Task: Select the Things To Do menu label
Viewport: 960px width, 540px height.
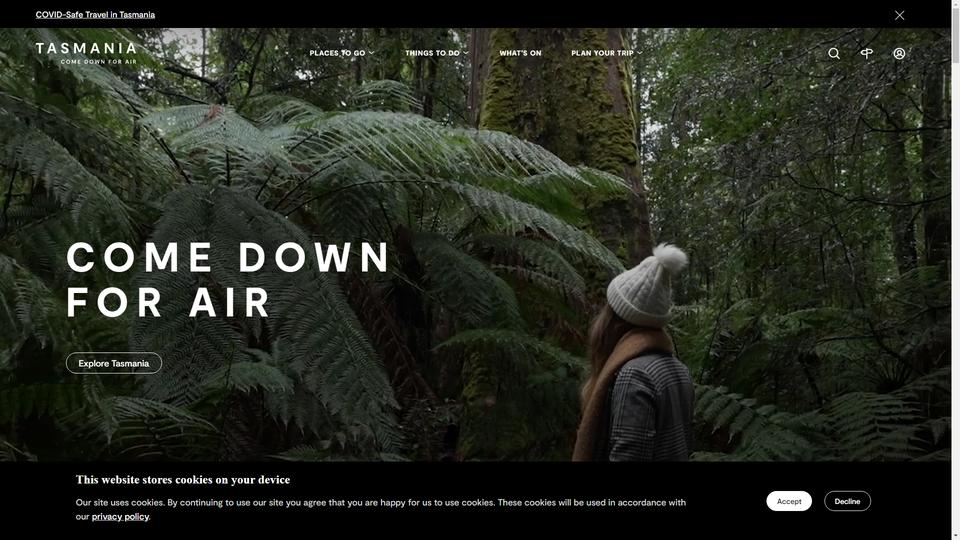Action: tap(432, 53)
